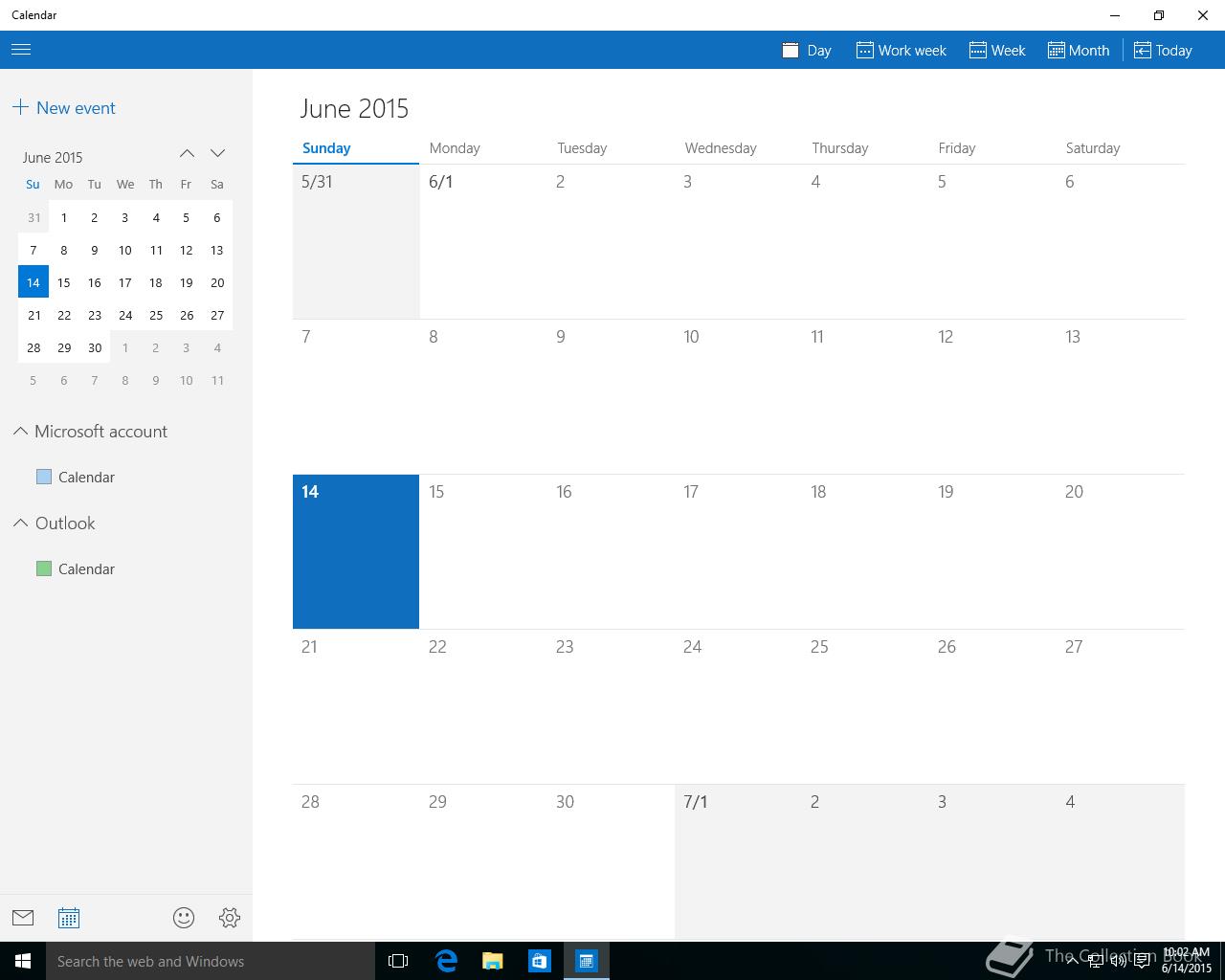Open the Action Center notification icon
Image resolution: width=1225 pixels, height=980 pixels.
click(1142, 961)
